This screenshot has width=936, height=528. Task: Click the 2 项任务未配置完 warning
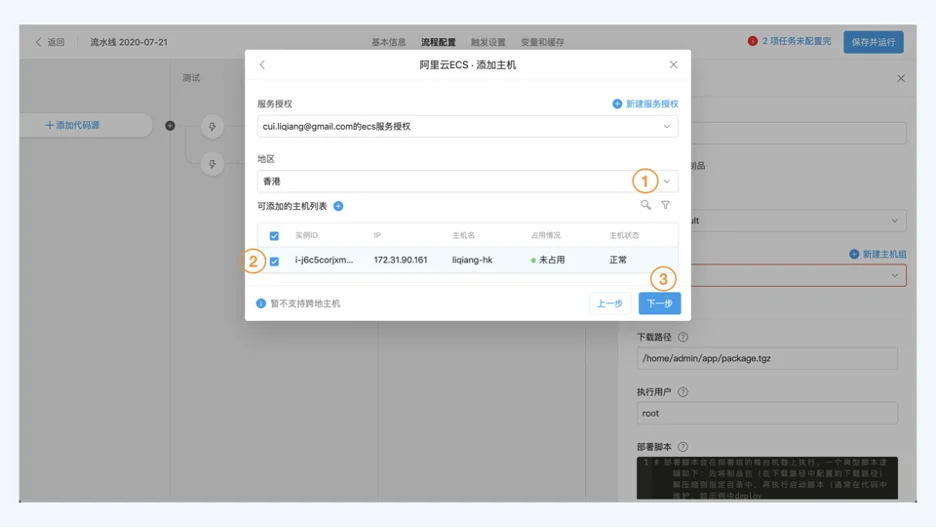(789, 41)
